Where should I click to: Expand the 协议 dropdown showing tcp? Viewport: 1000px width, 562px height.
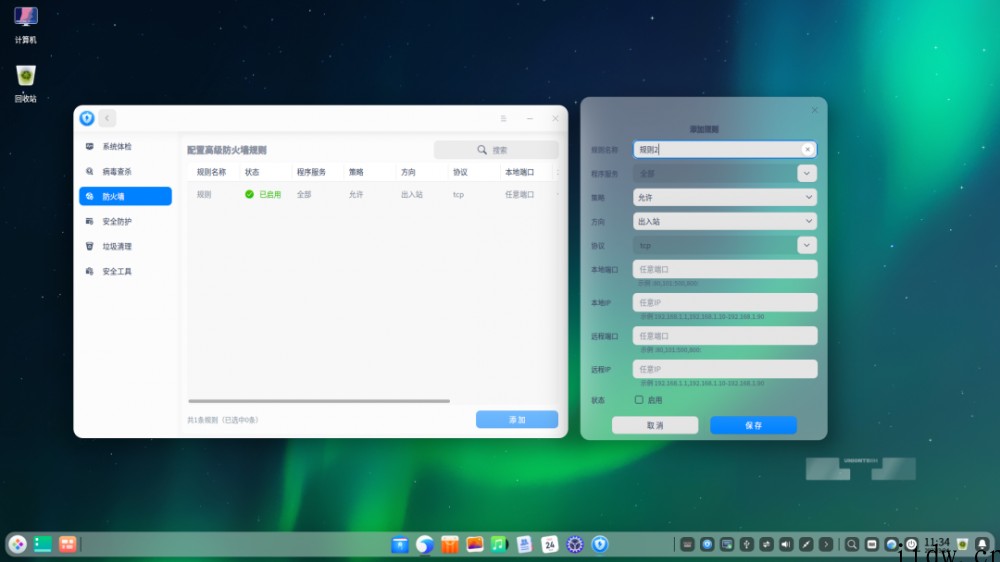[x=724, y=246]
